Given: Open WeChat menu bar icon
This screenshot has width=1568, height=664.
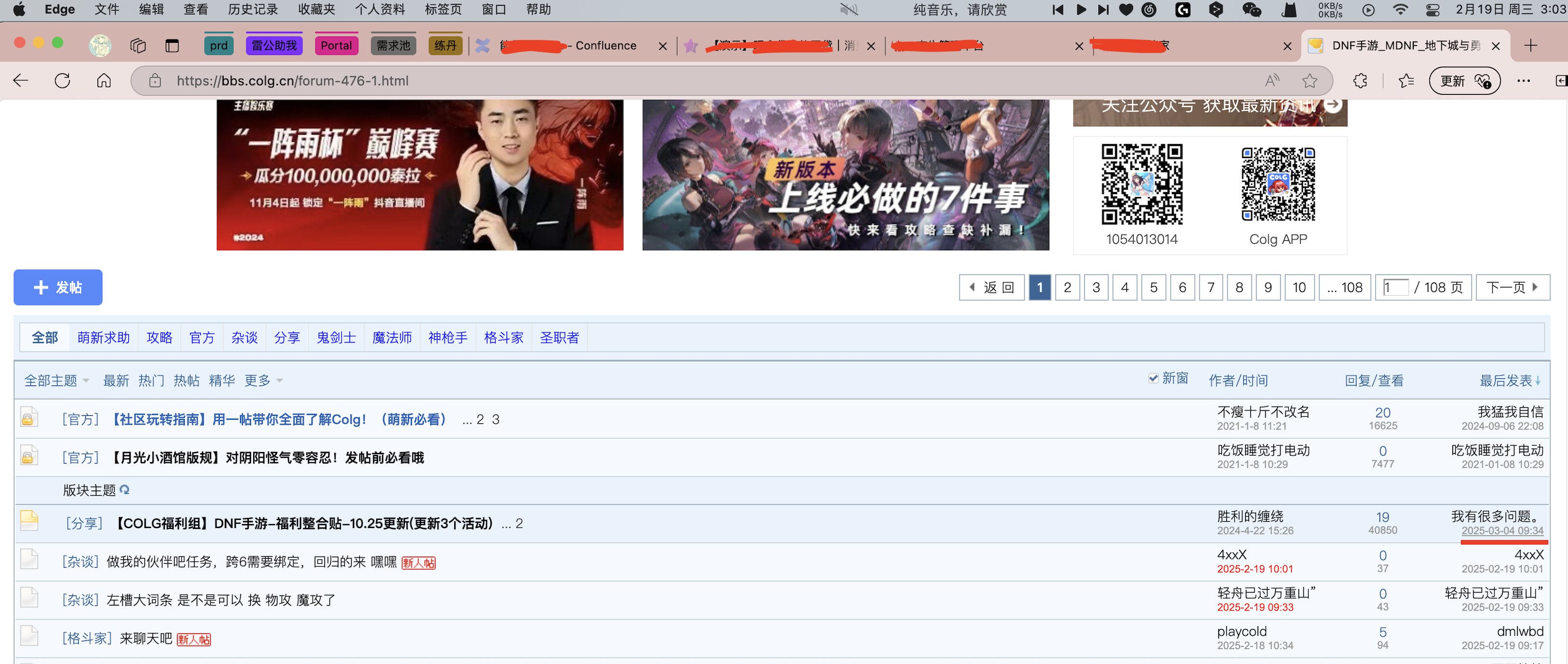Looking at the screenshot, I should (x=1252, y=10).
